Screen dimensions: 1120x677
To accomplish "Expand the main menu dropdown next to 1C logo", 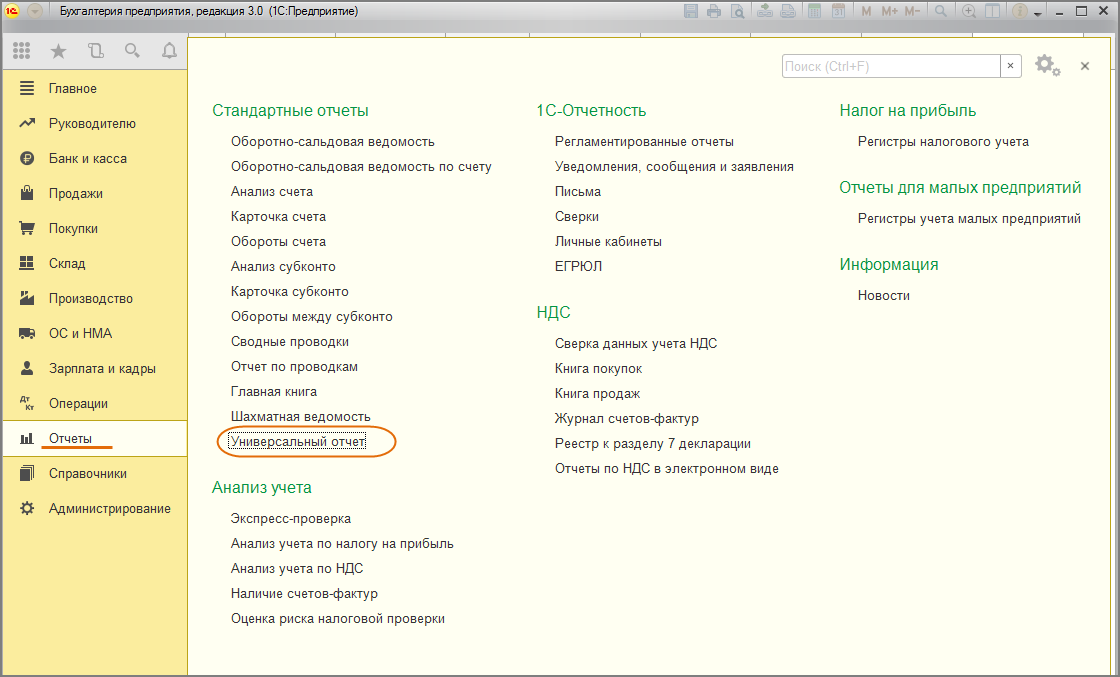I will pos(35,12).
